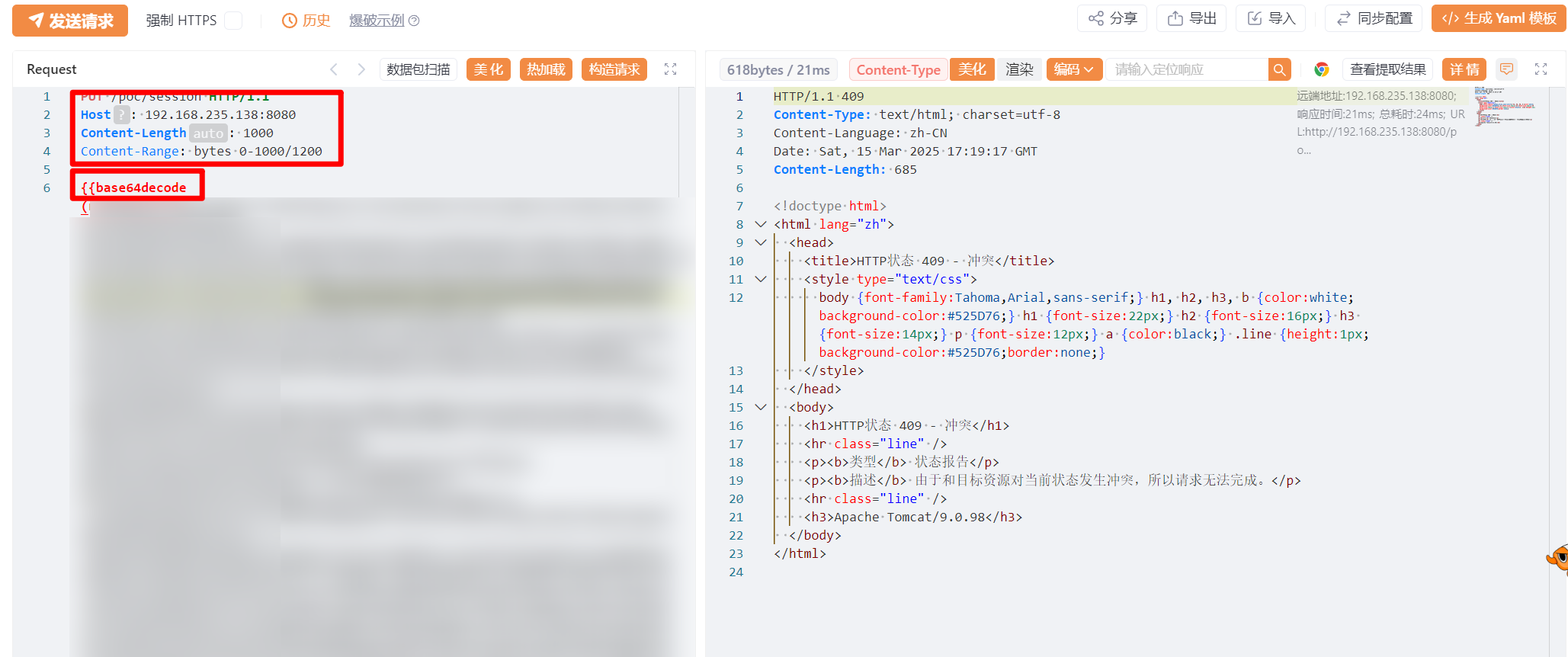Click the comment bubble icon
1568x657 pixels.
click(1506, 69)
